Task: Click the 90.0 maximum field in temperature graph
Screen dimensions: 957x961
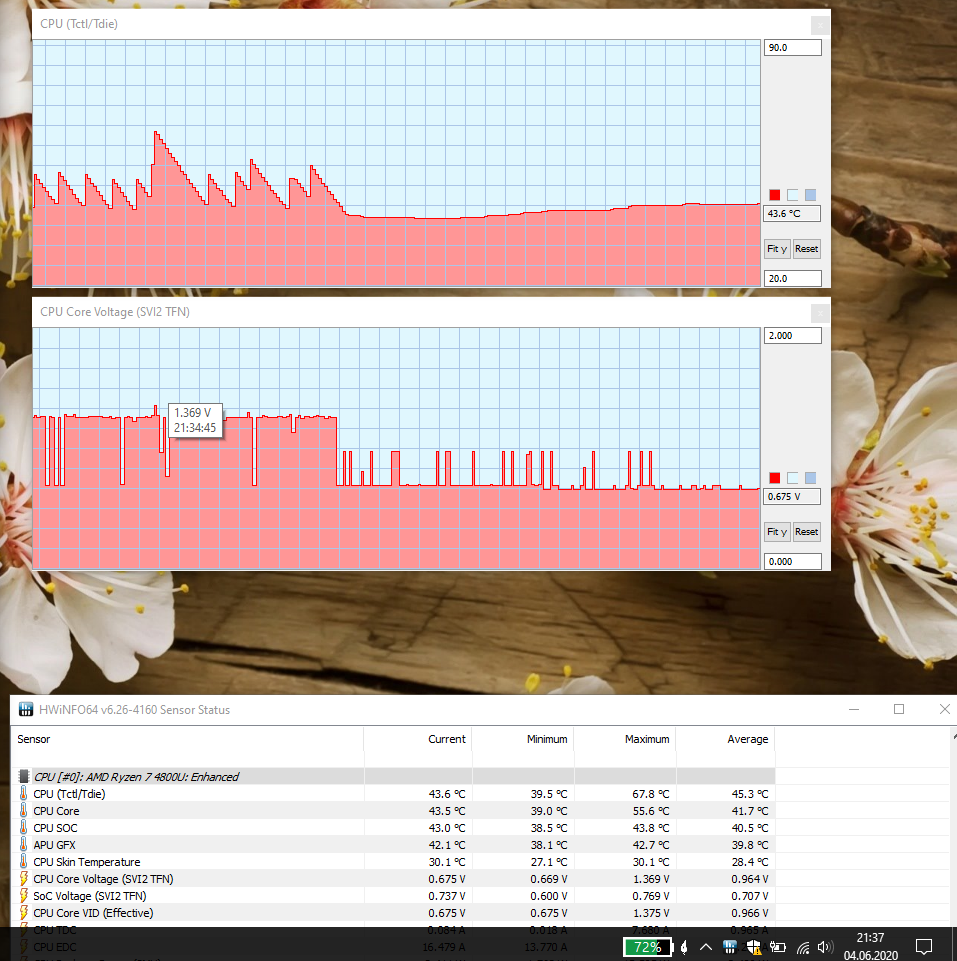Action: 792,48
